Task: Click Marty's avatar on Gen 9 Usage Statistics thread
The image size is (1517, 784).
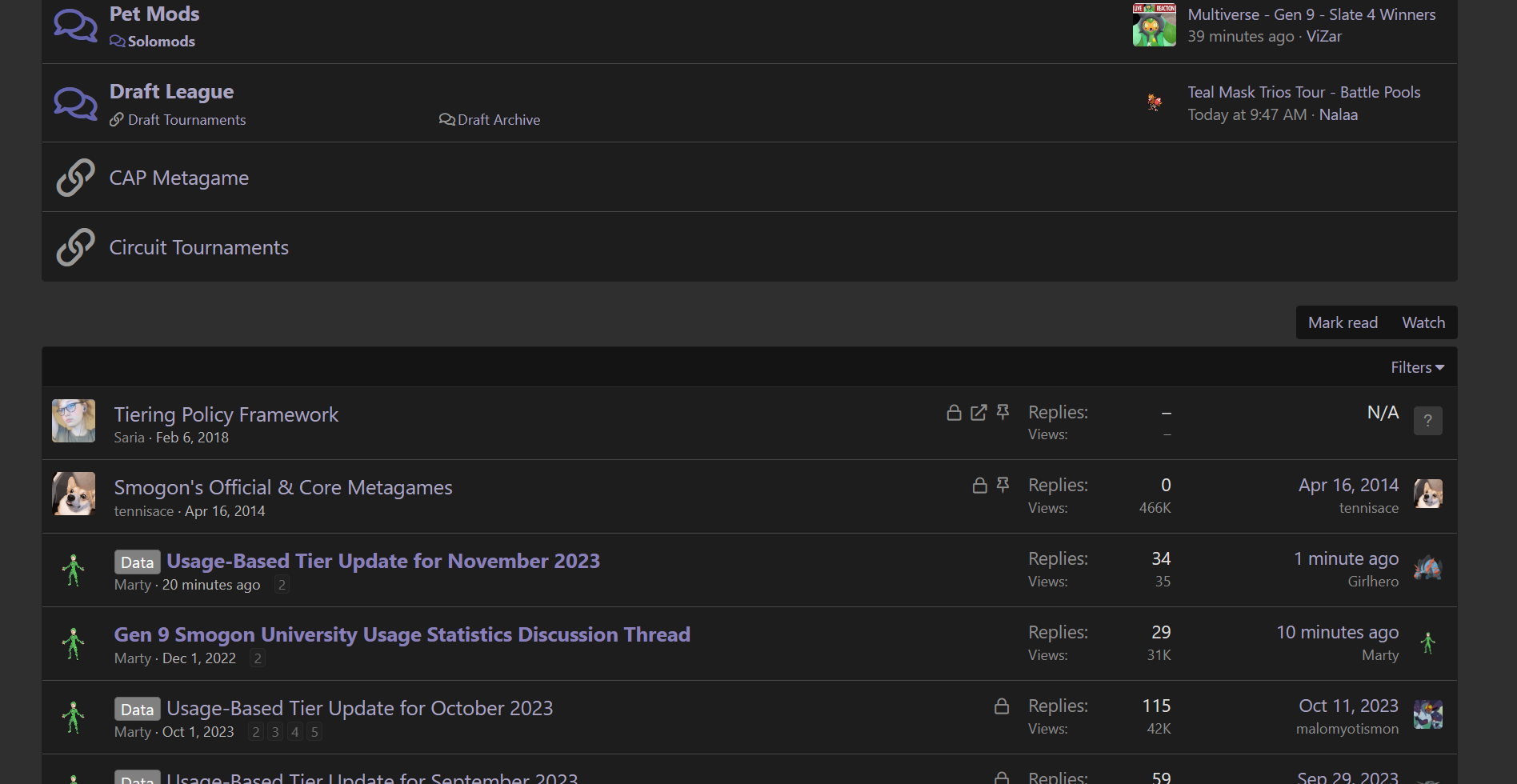Action: [x=74, y=643]
